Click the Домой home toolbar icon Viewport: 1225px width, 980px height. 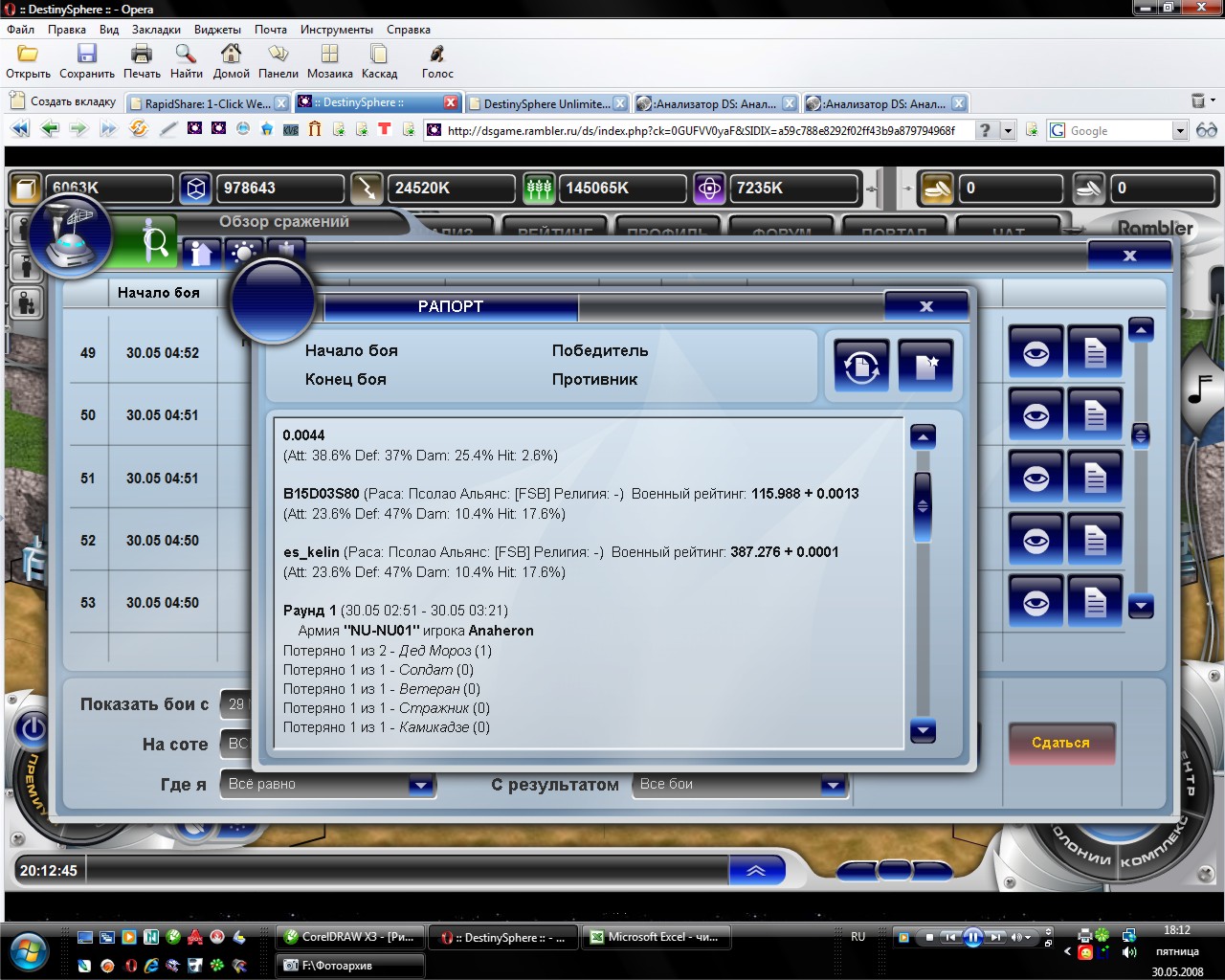click(231, 55)
